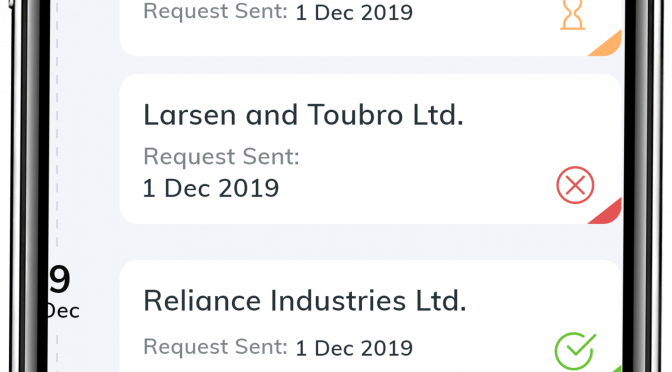Click Request Sent label in top card

click(215, 11)
